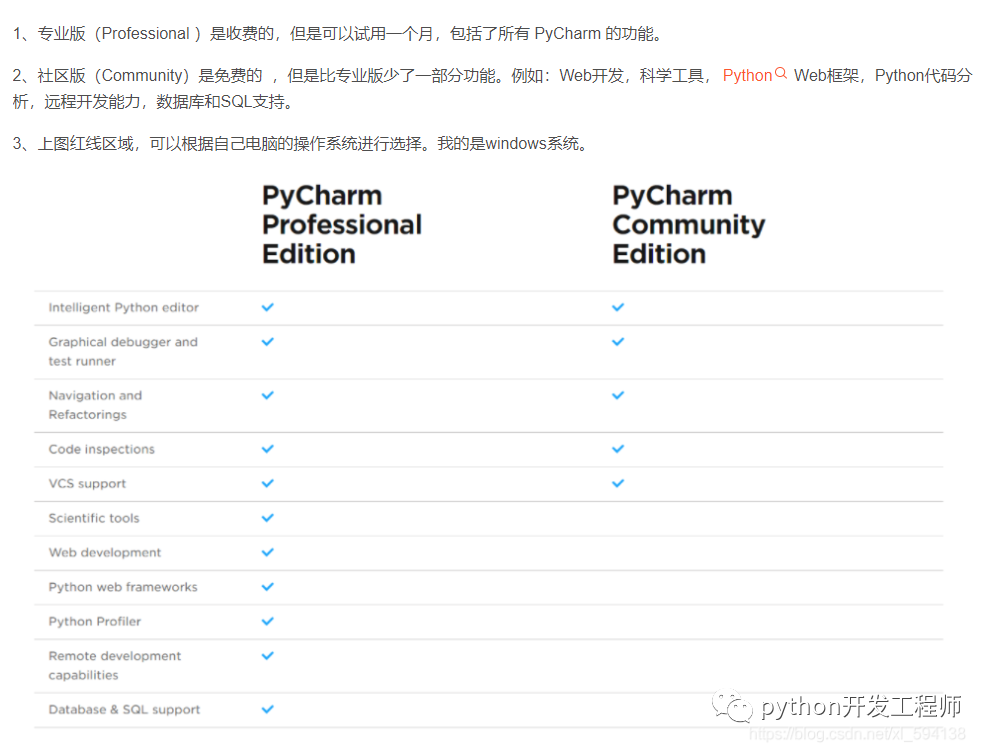Click the PyCharm Community Edition heading

pos(689,224)
